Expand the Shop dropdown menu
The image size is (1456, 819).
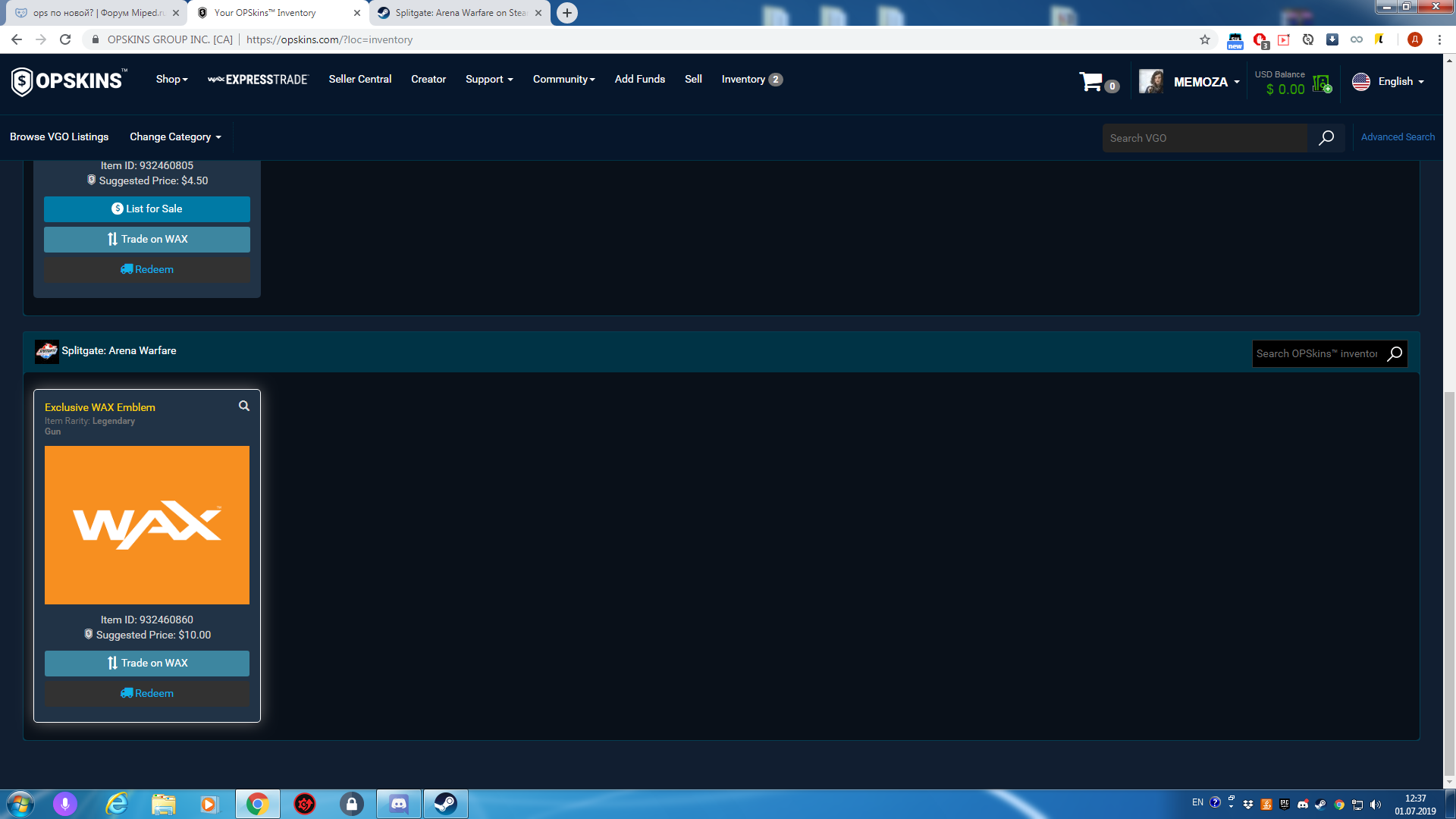tap(171, 80)
